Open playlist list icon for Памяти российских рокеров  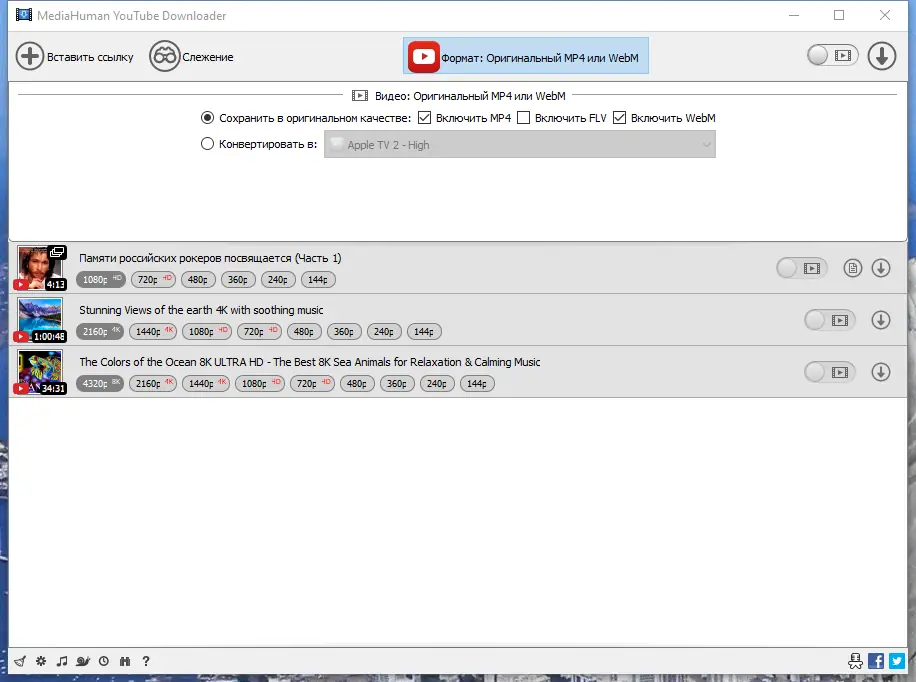pyautogui.click(x=853, y=268)
